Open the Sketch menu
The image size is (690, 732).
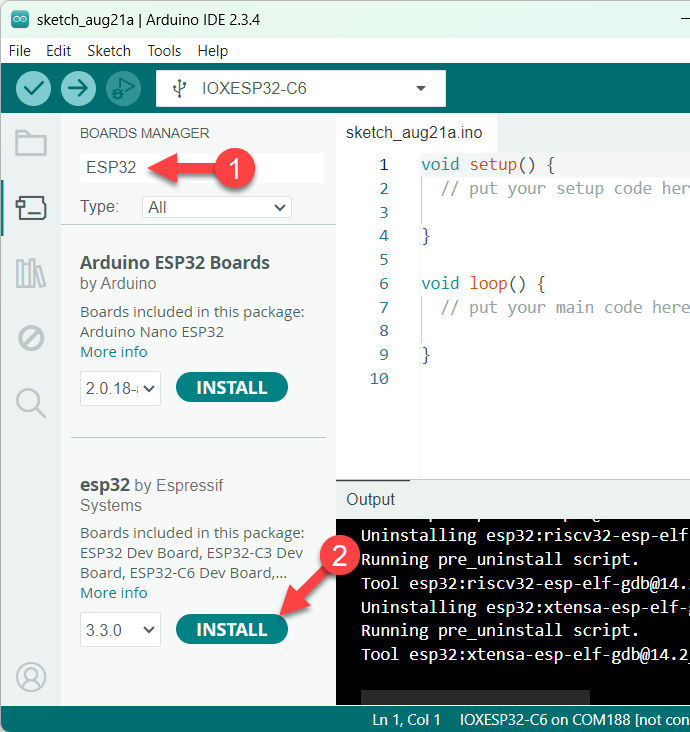(x=109, y=50)
